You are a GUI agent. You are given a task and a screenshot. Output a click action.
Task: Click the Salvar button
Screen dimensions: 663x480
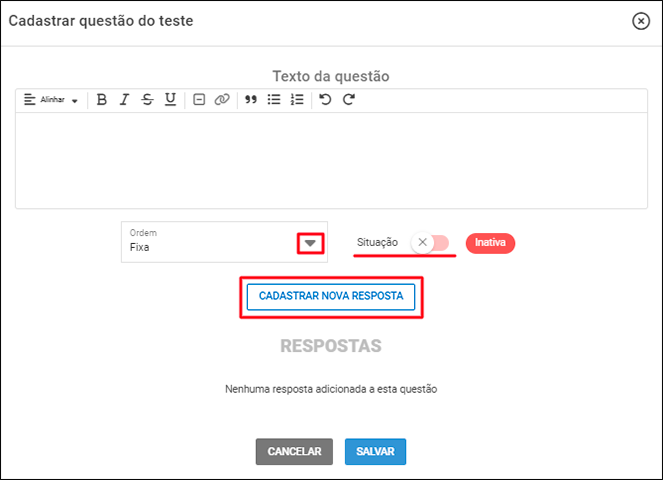pyautogui.click(x=375, y=452)
